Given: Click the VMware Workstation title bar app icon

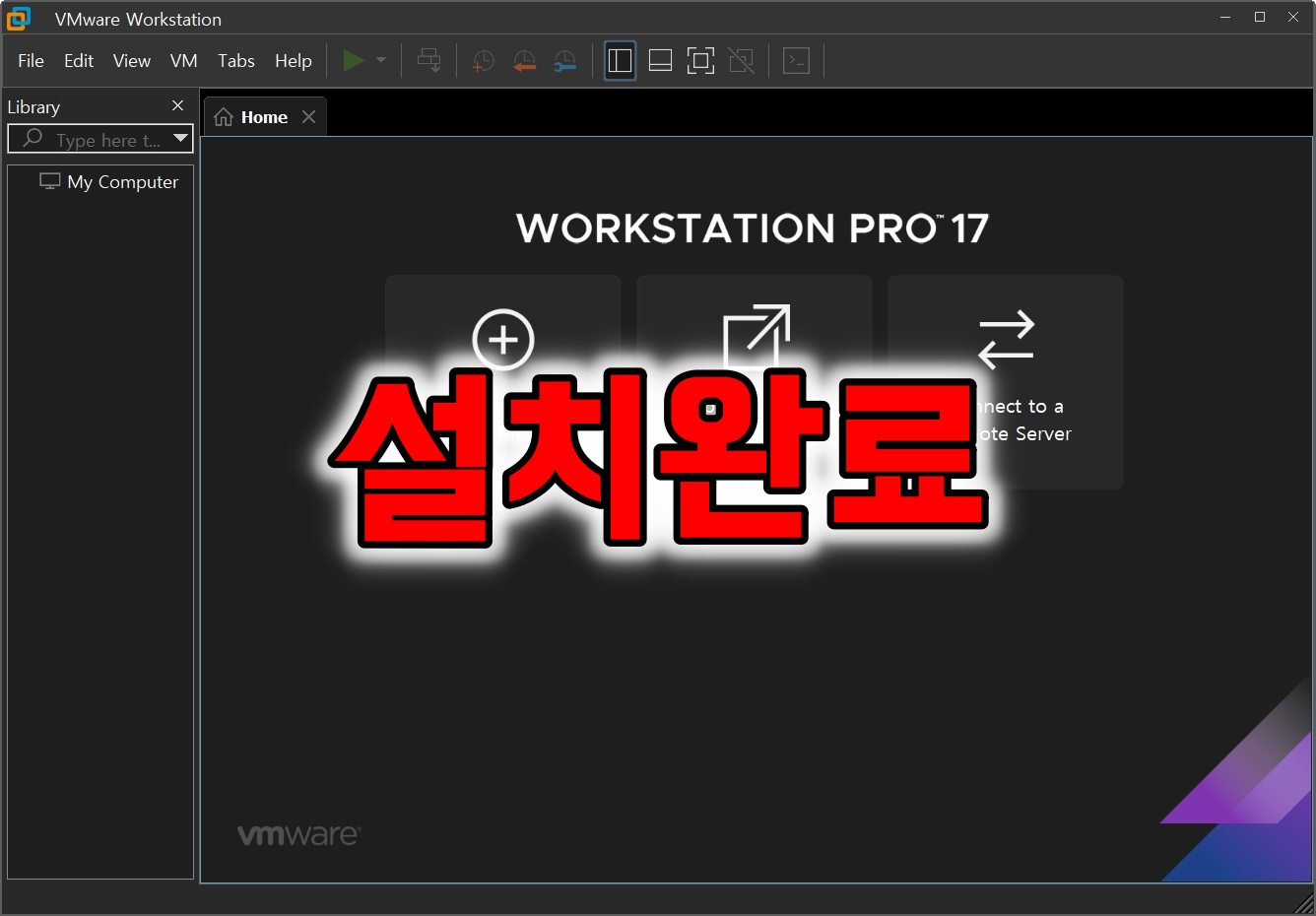Looking at the screenshot, I should pos(19,18).
